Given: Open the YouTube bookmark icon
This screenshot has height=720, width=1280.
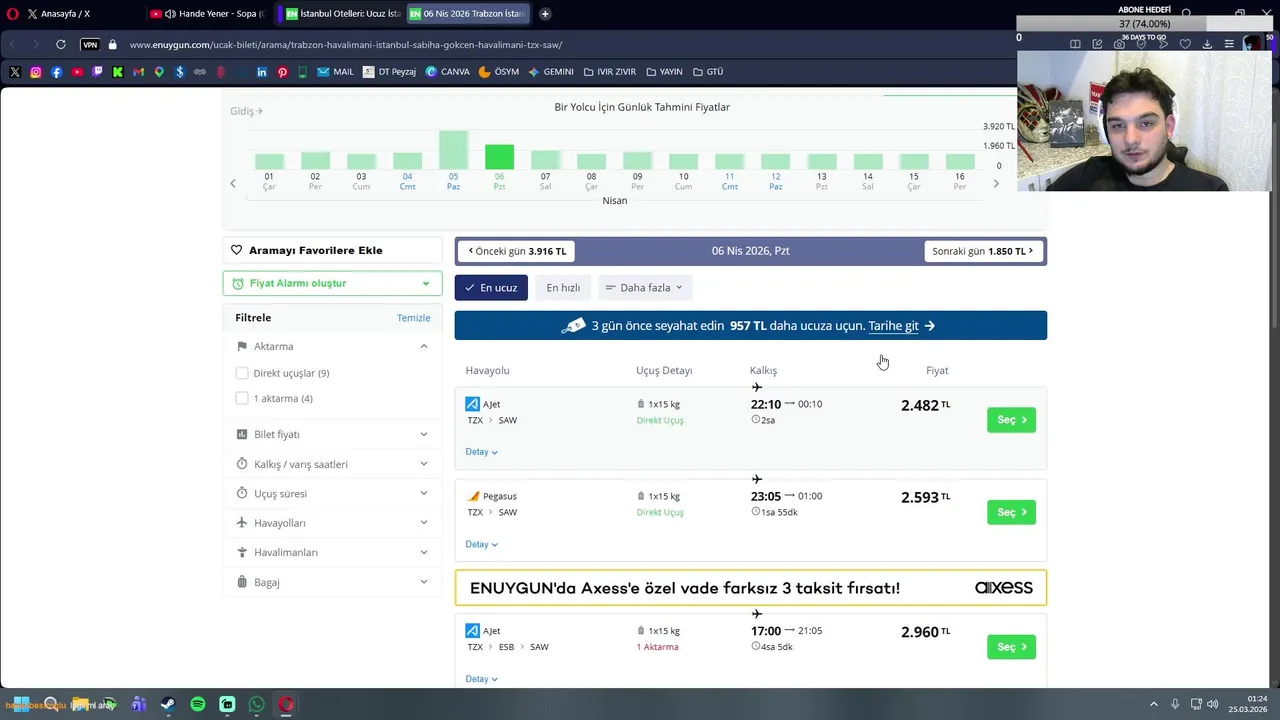Looking at the screenshot, I should point(77,72).
